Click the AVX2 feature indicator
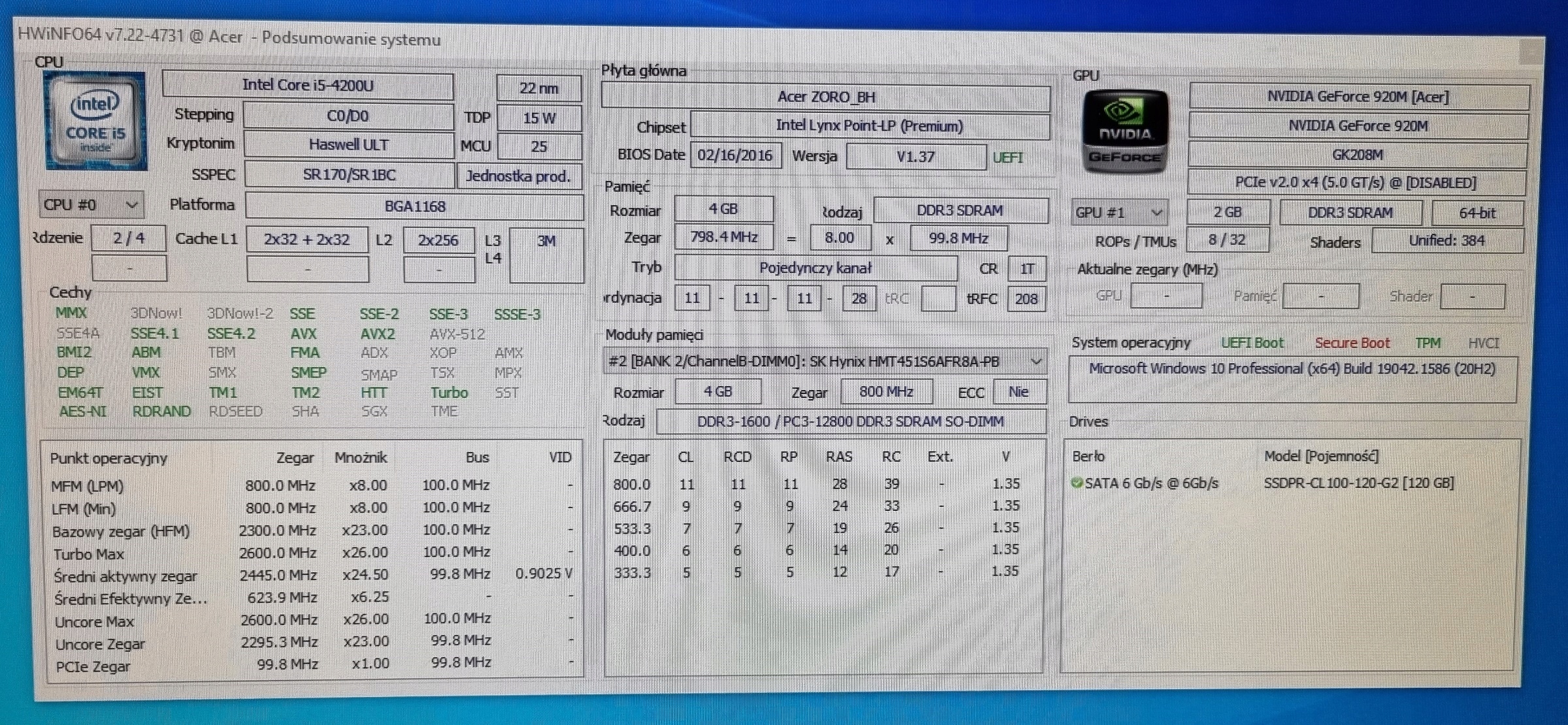 (378, 334)
